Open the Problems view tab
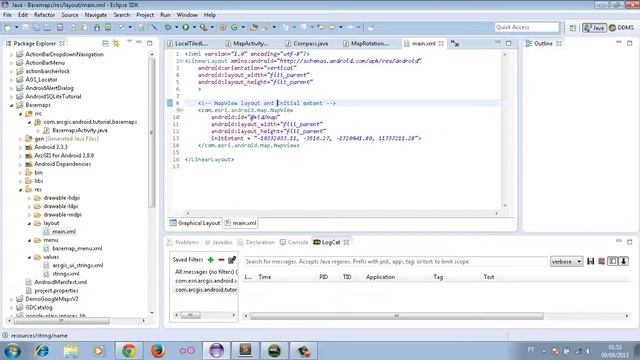Viewport: 640px width, 360px height. click(183, 242)
